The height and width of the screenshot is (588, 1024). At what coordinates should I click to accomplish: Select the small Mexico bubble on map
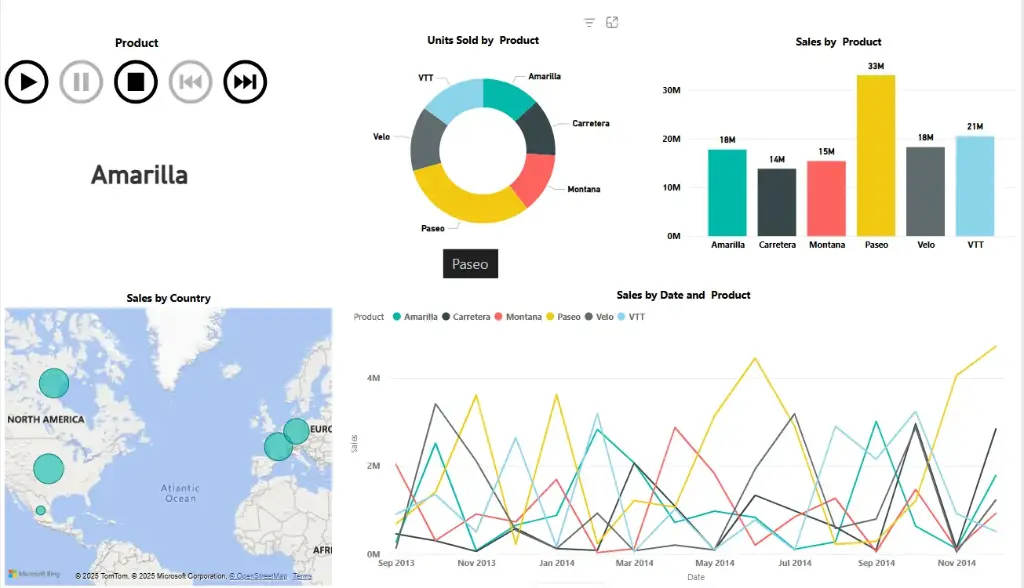[x=41, y=511]
